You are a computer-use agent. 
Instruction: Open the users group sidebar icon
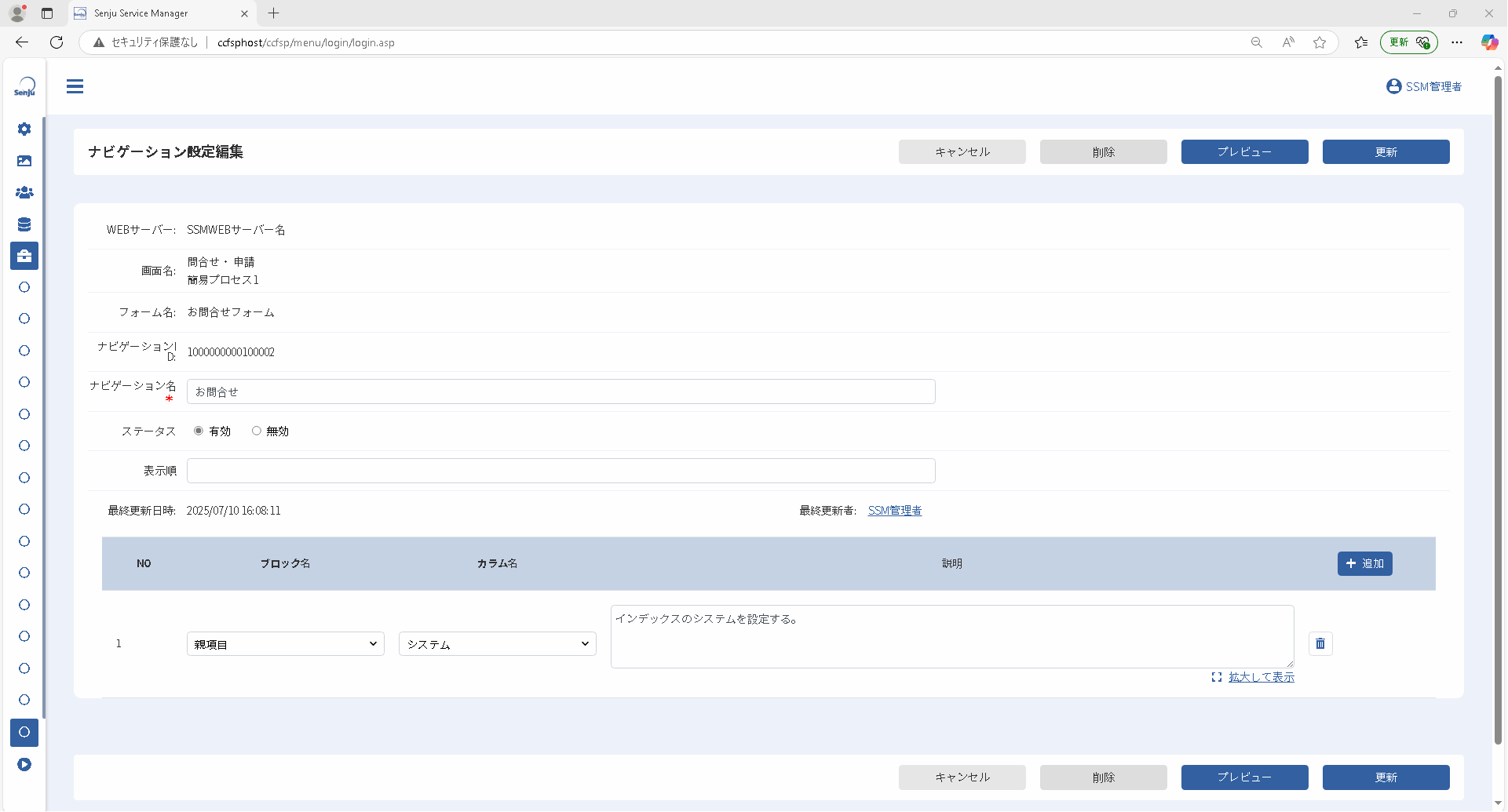[x=24, y=192]
